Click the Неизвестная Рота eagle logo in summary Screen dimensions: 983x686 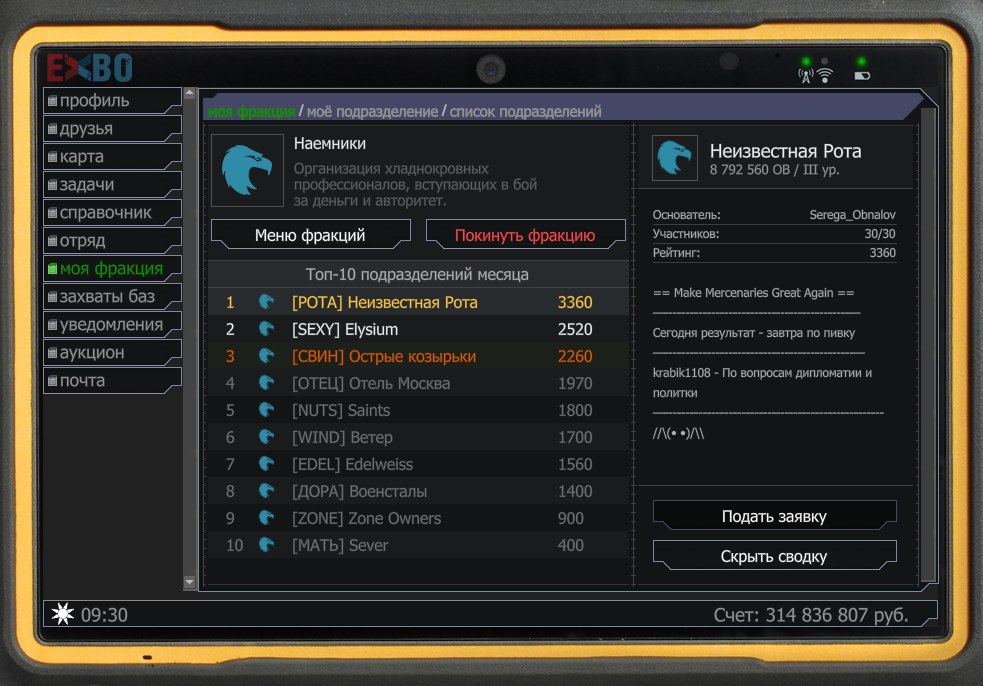[675, 158]
